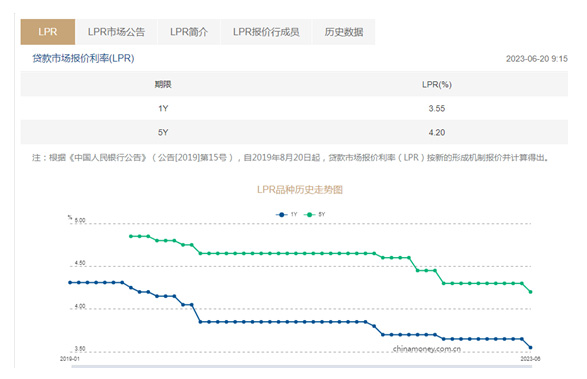
Task: Click the 5Y row in LPR table
Action: point(294,132)
